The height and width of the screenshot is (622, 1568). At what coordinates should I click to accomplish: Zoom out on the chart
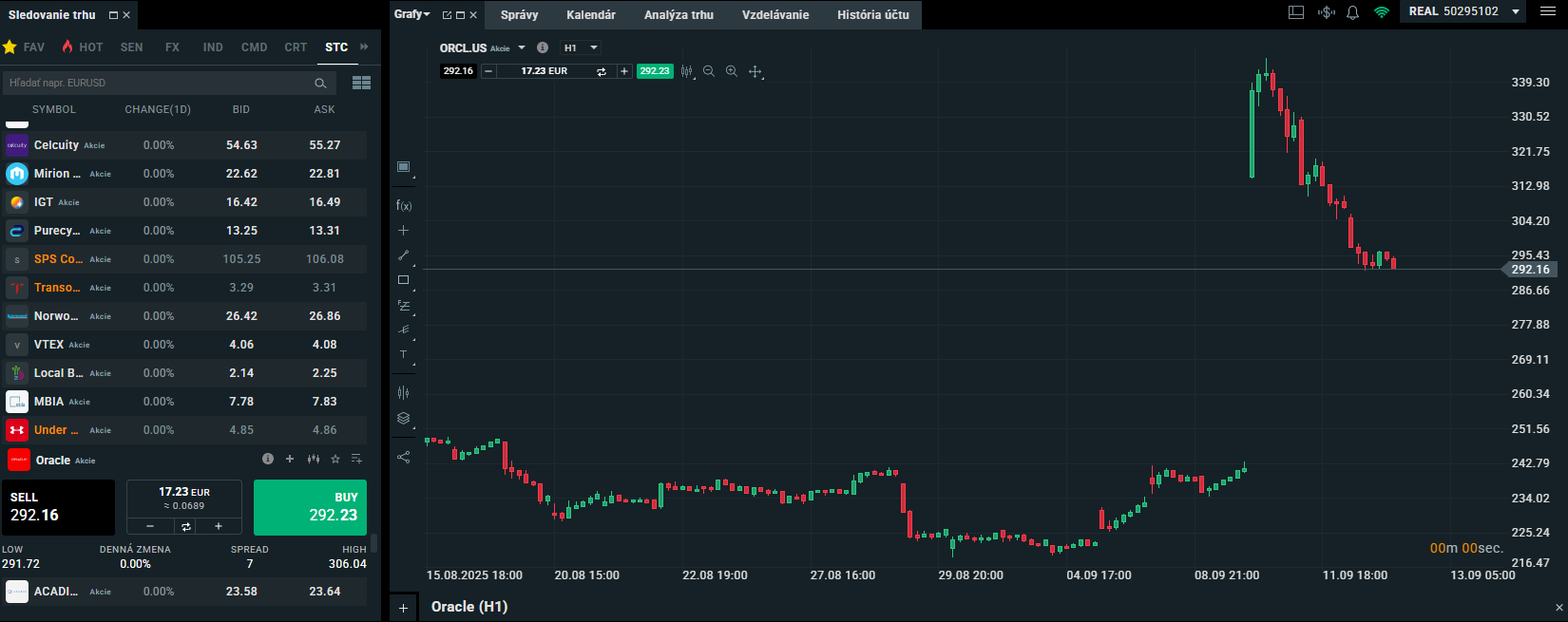pyautogui.click(x=709, y=71)
